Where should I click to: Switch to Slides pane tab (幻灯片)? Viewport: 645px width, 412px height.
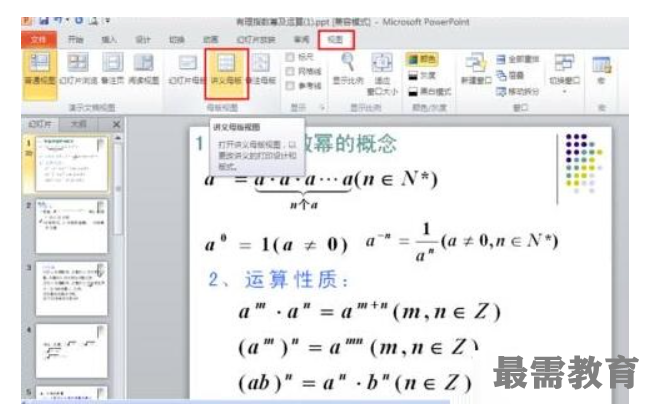point(40,124)
